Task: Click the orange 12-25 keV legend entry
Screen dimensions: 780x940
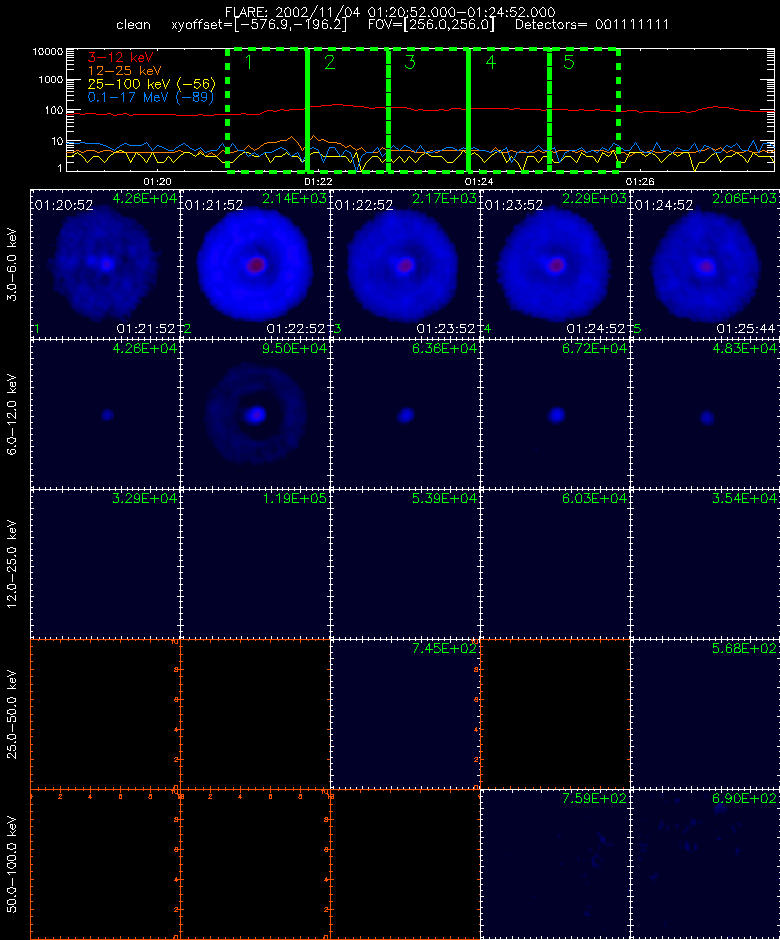Action: [x=124, y=71]
